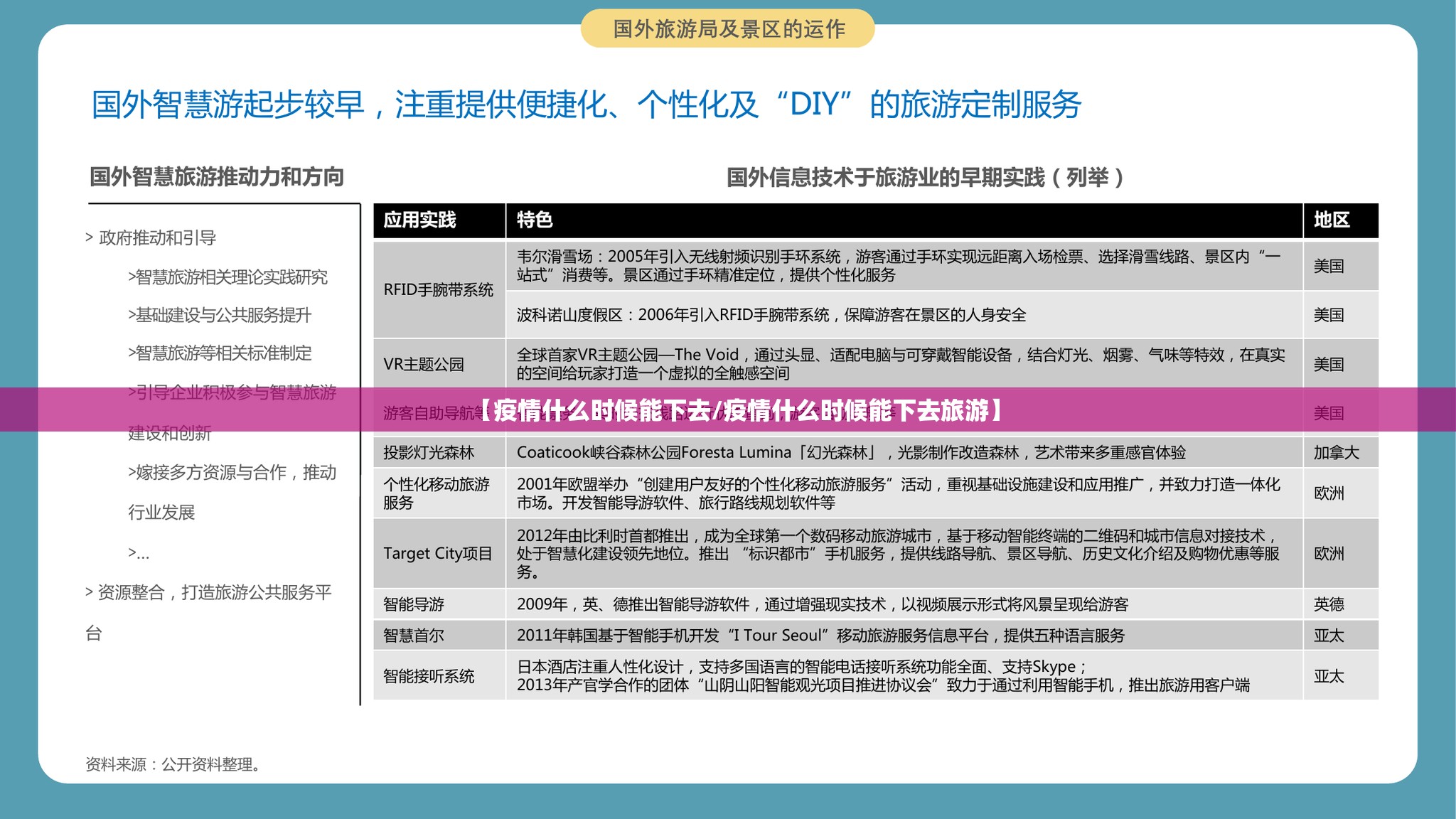
Task: Click the yellow tab 国外旅游局及景区的运作
Action: click(728, 29)
